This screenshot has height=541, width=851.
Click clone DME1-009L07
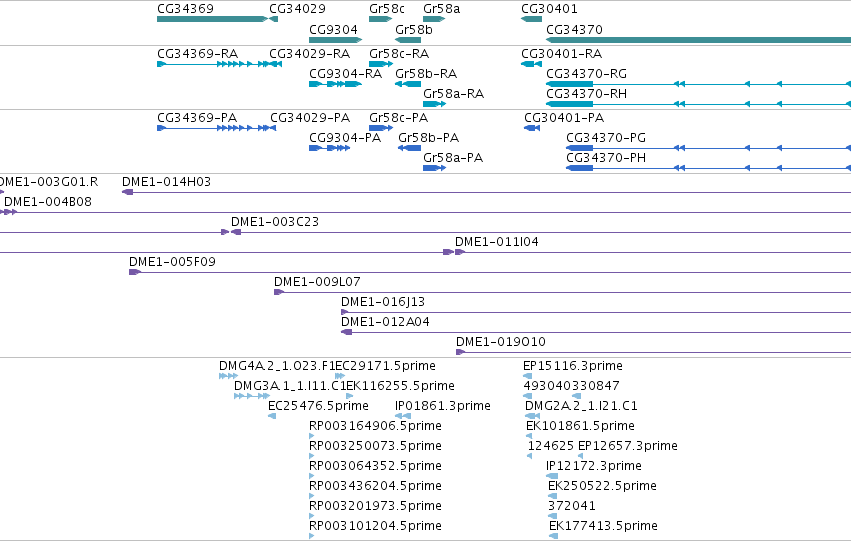coord(562,292)
